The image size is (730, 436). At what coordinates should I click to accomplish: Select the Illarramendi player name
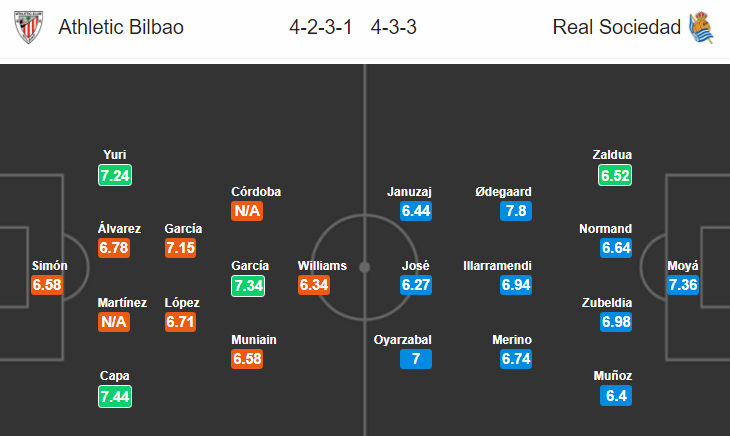tap(497, 266)
